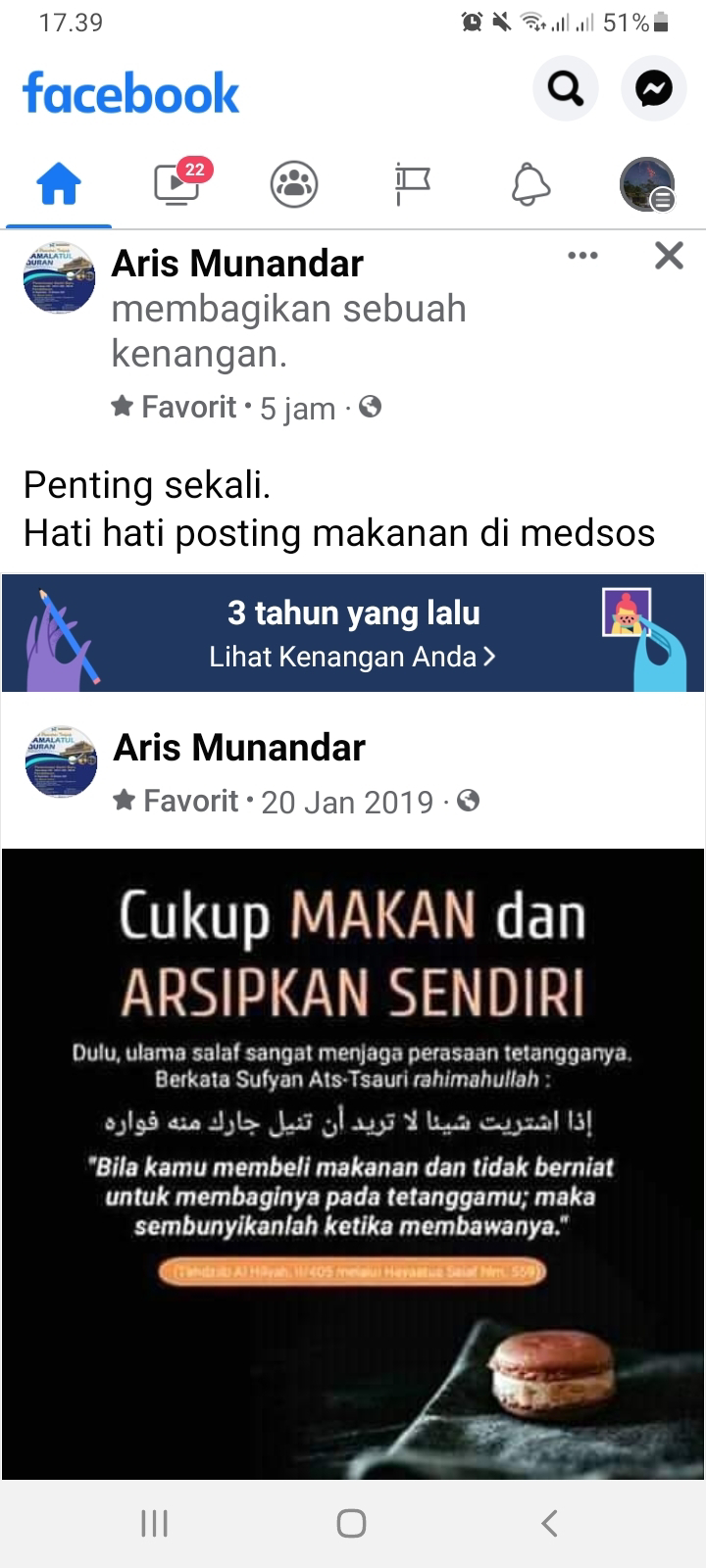
Task: Tap the 3 tahun yang lalu banner
Action: (353, 633)
